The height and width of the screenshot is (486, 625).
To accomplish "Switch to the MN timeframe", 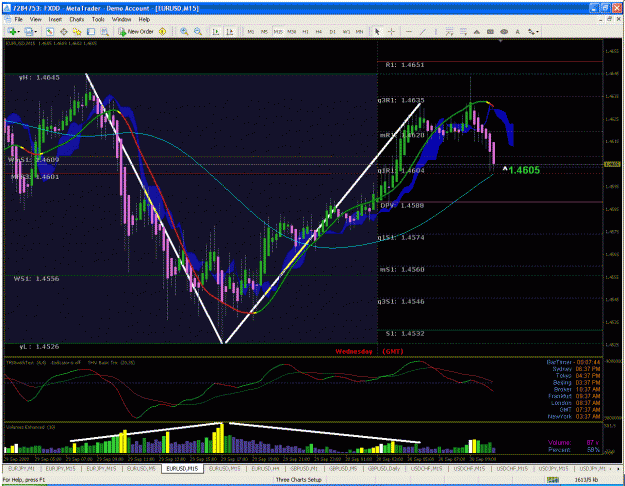I will coord(360,31).
